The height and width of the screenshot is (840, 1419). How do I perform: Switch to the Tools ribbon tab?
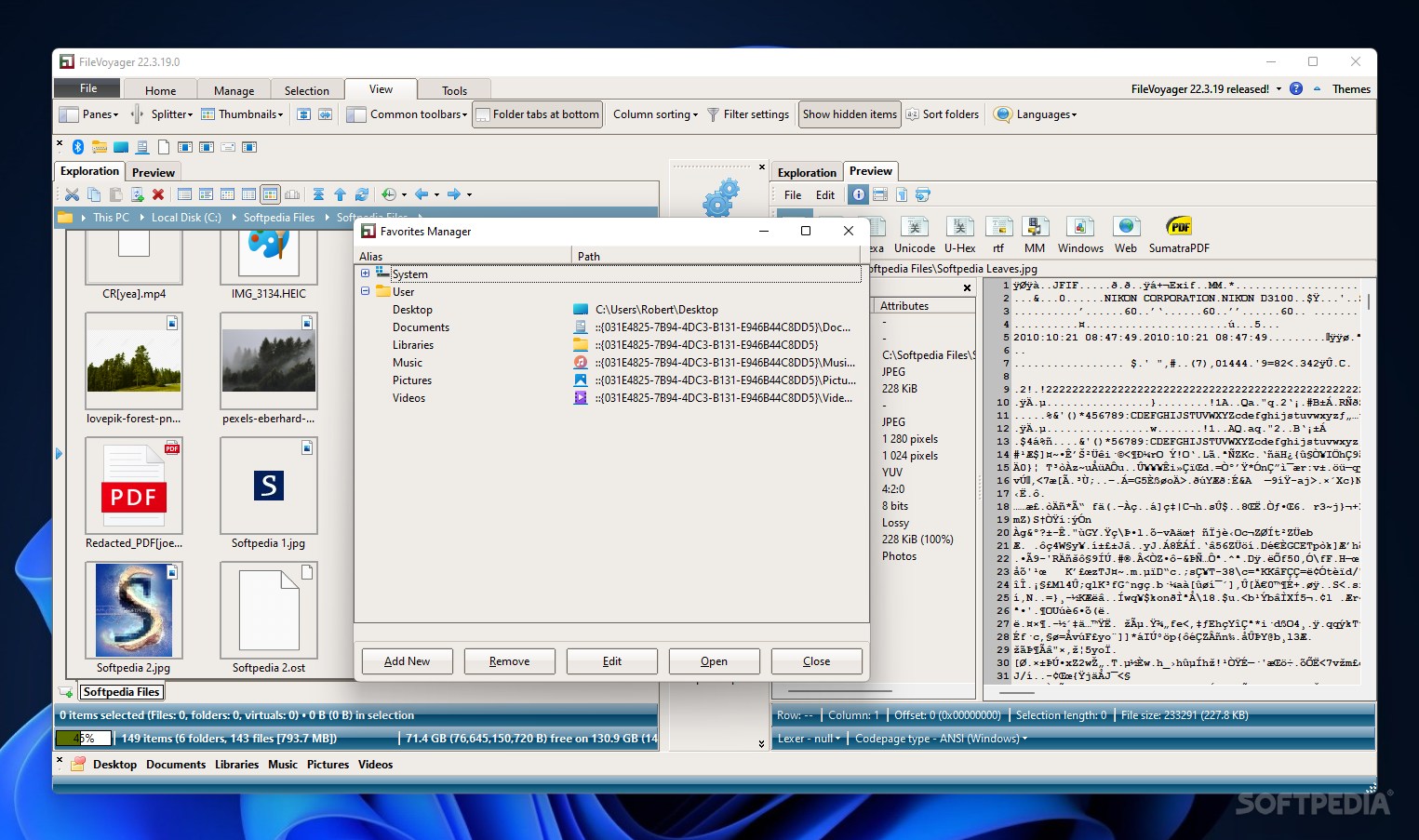click(x=454, y=90)
